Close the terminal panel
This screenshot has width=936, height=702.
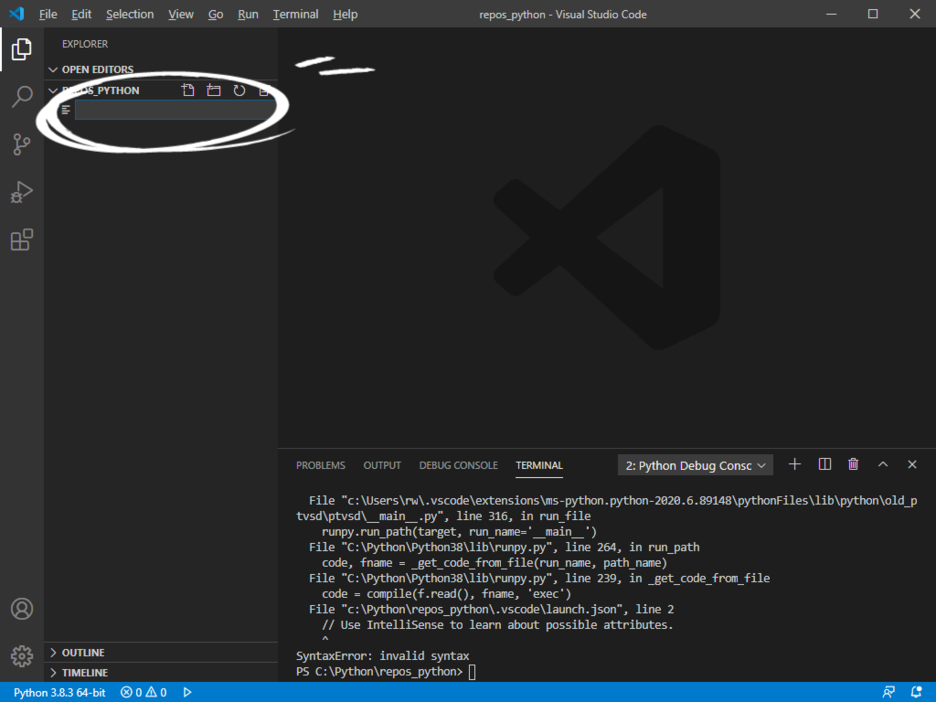pyautogui.click(x=912, y=464)
